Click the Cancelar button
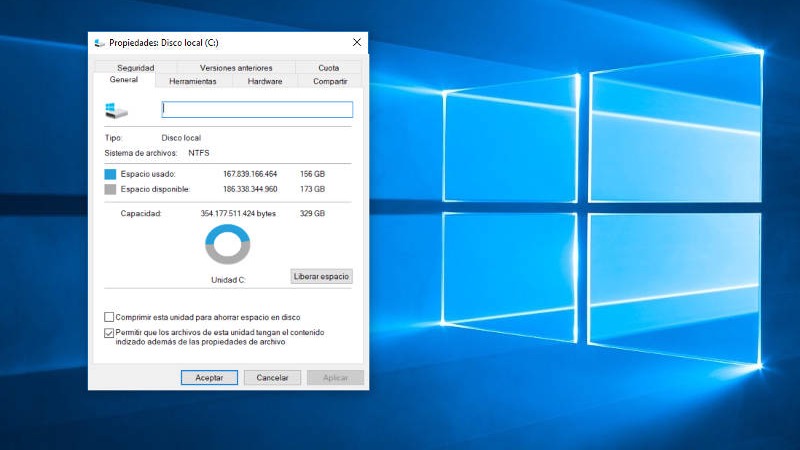This screenshot has height=450, width=800. point(272,378)
